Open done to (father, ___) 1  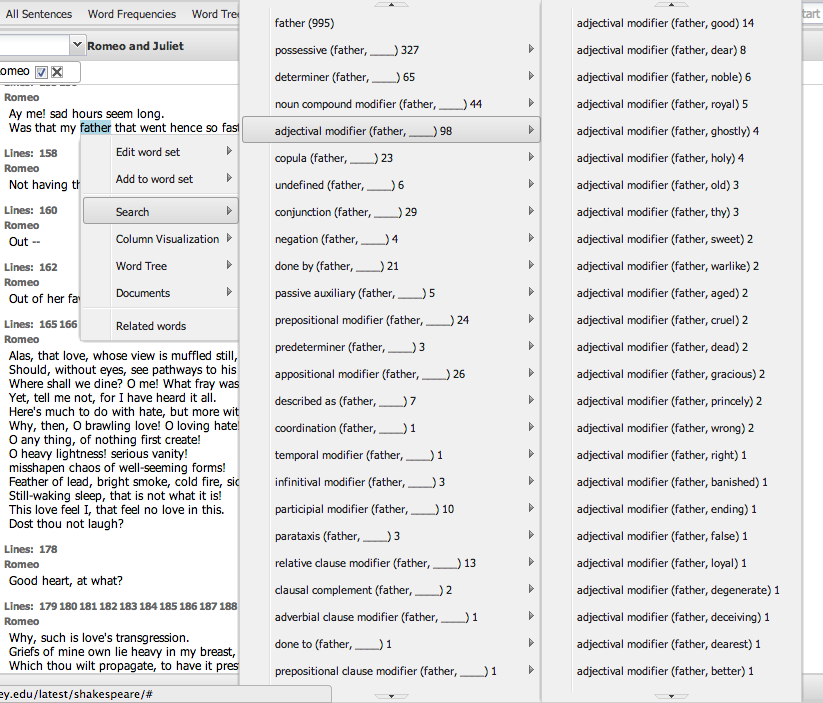[x=391, y=644]
